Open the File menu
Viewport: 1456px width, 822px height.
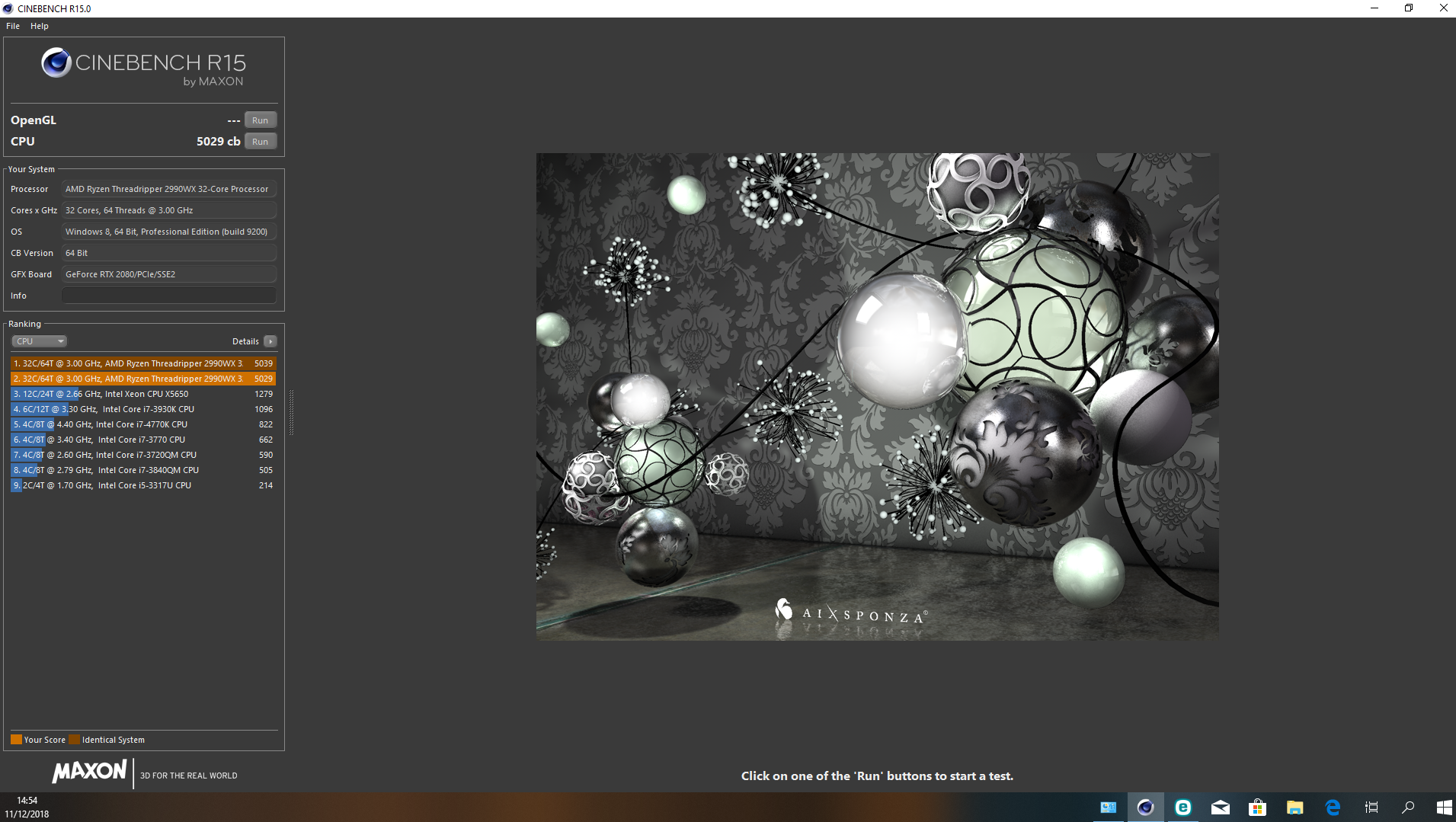coord(12,25)
